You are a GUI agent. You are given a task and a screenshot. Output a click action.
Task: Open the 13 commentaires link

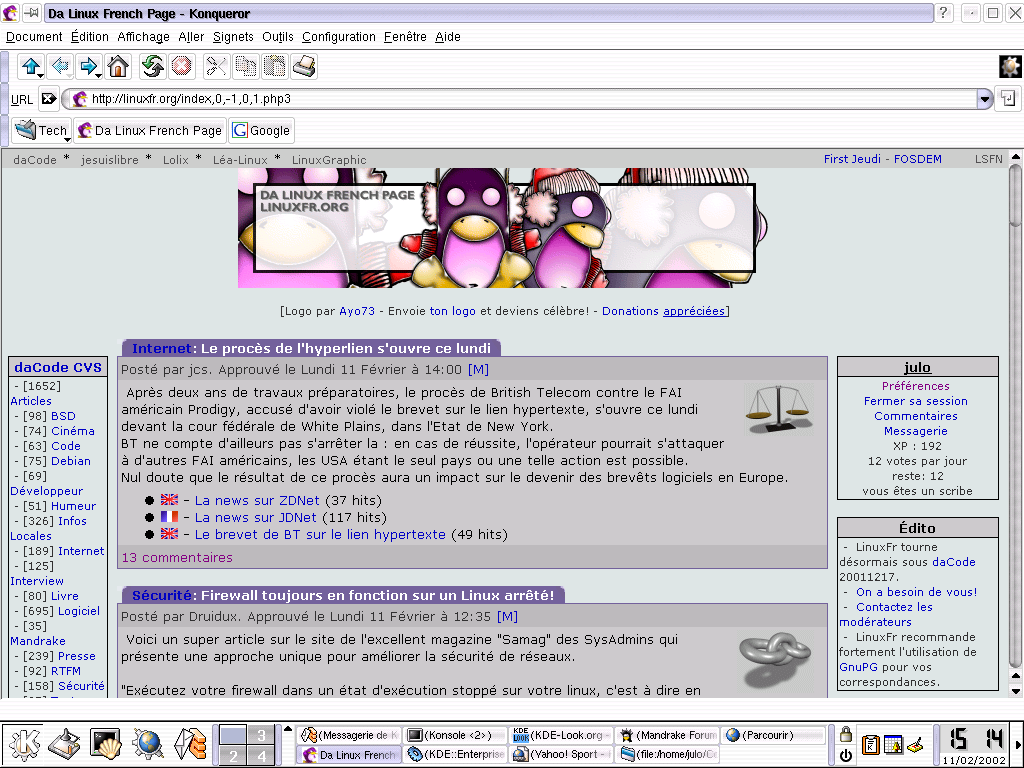tap(177, 557)
